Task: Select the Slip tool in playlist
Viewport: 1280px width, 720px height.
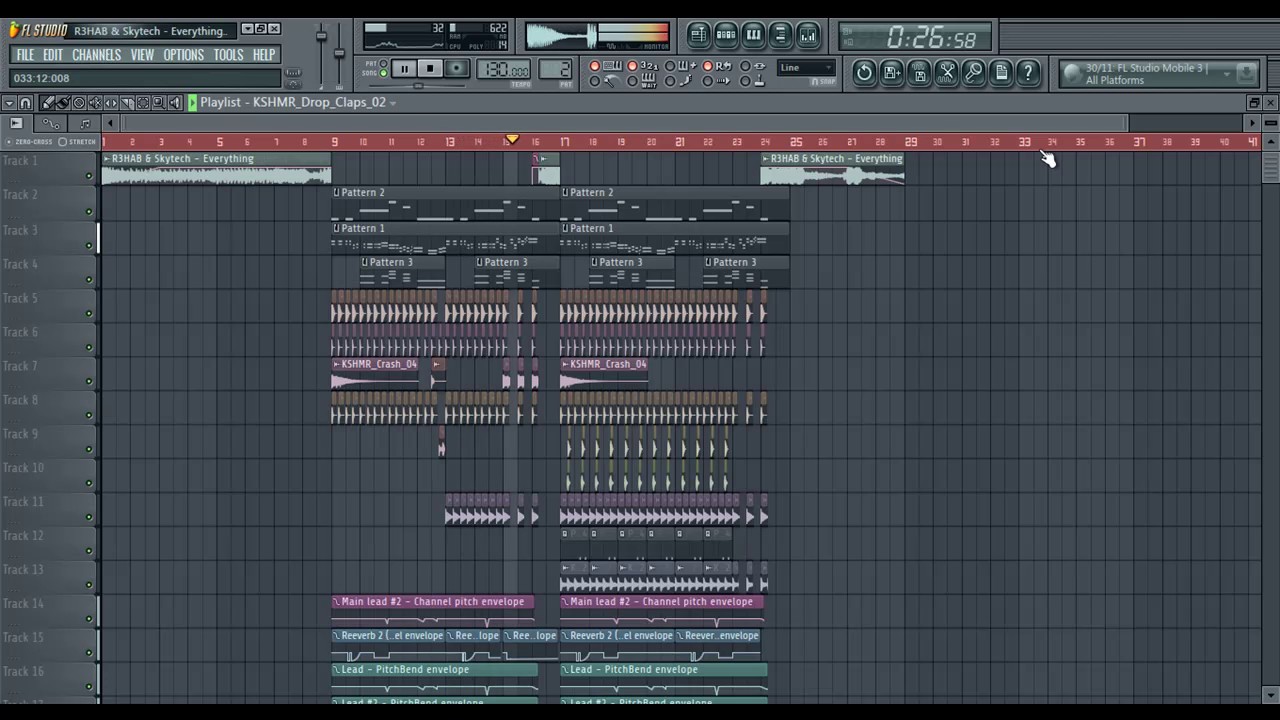Action: pos(111,103)
